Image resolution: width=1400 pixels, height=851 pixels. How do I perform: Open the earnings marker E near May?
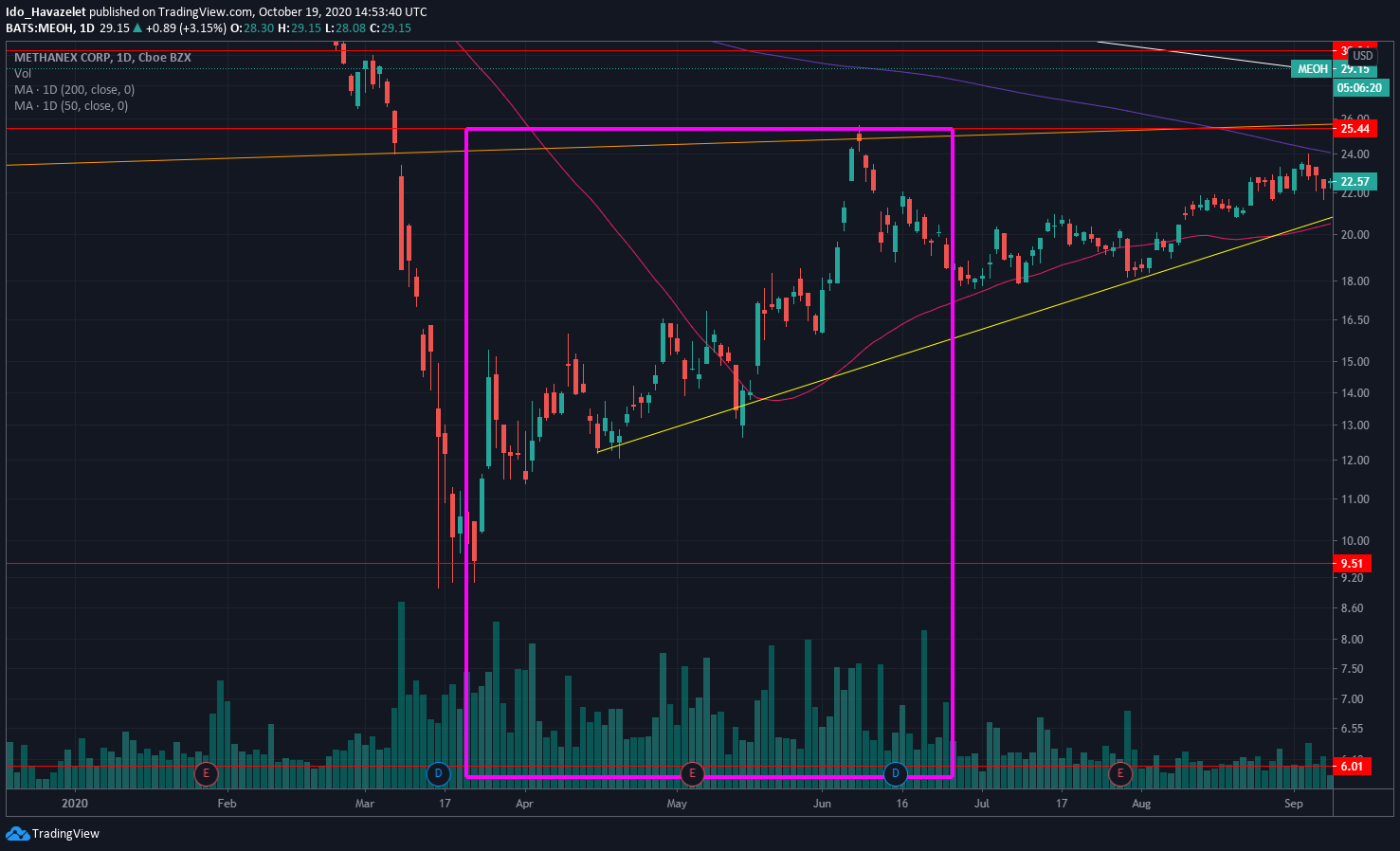(x=692, y=773)
